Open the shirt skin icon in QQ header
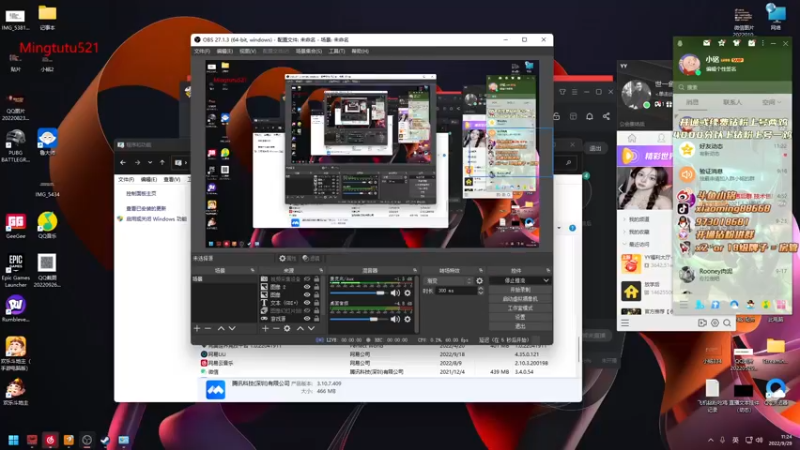Image resolution: width=800 pixels, height=450 pixels. (x=736, y=43)
